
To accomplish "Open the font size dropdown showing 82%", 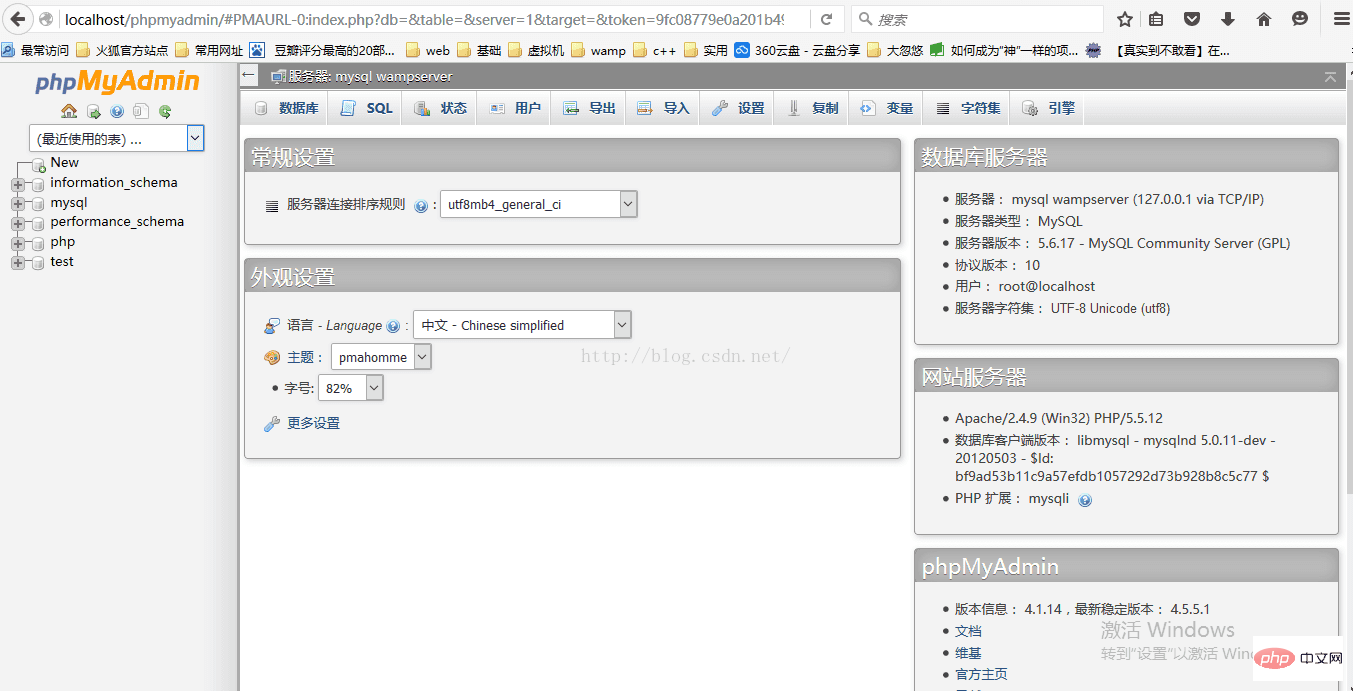I will click(x=350, y=388).
